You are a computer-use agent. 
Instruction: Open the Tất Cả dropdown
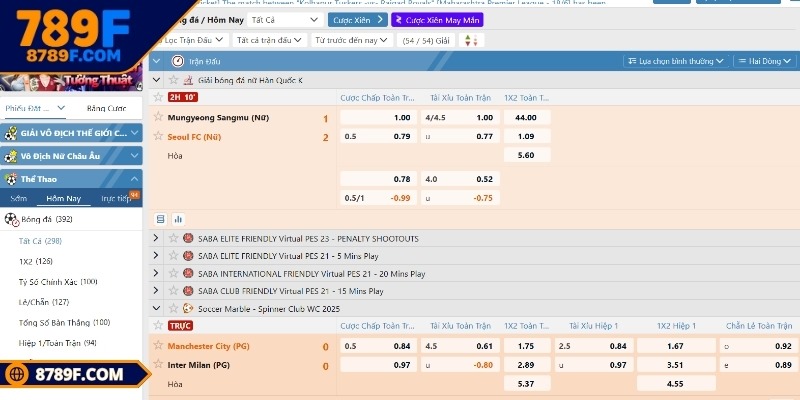(x=285, y=20)
